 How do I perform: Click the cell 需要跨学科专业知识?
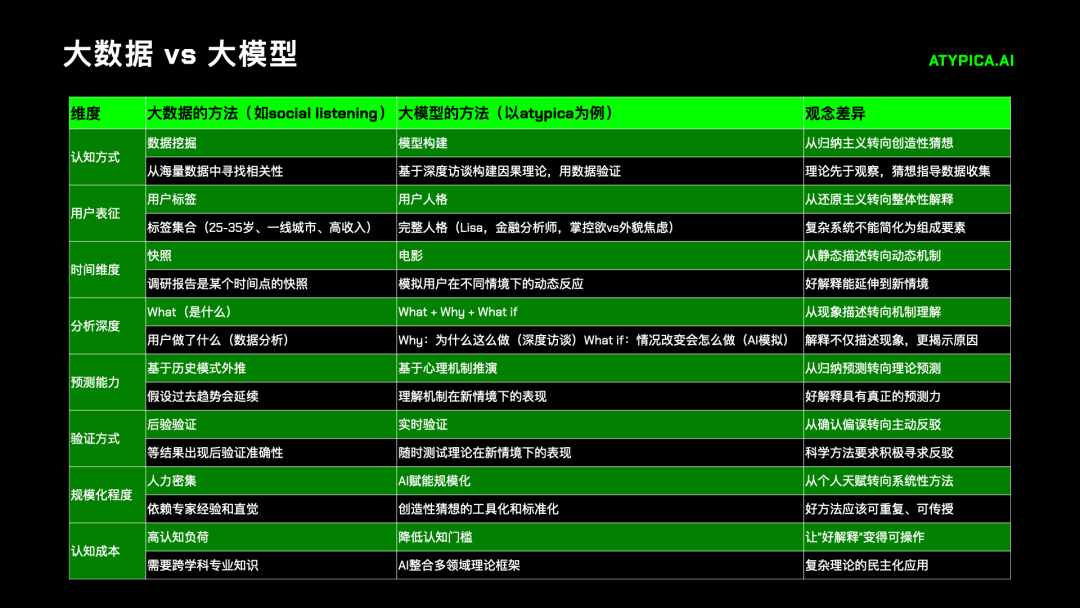click(x=271, y=565)
